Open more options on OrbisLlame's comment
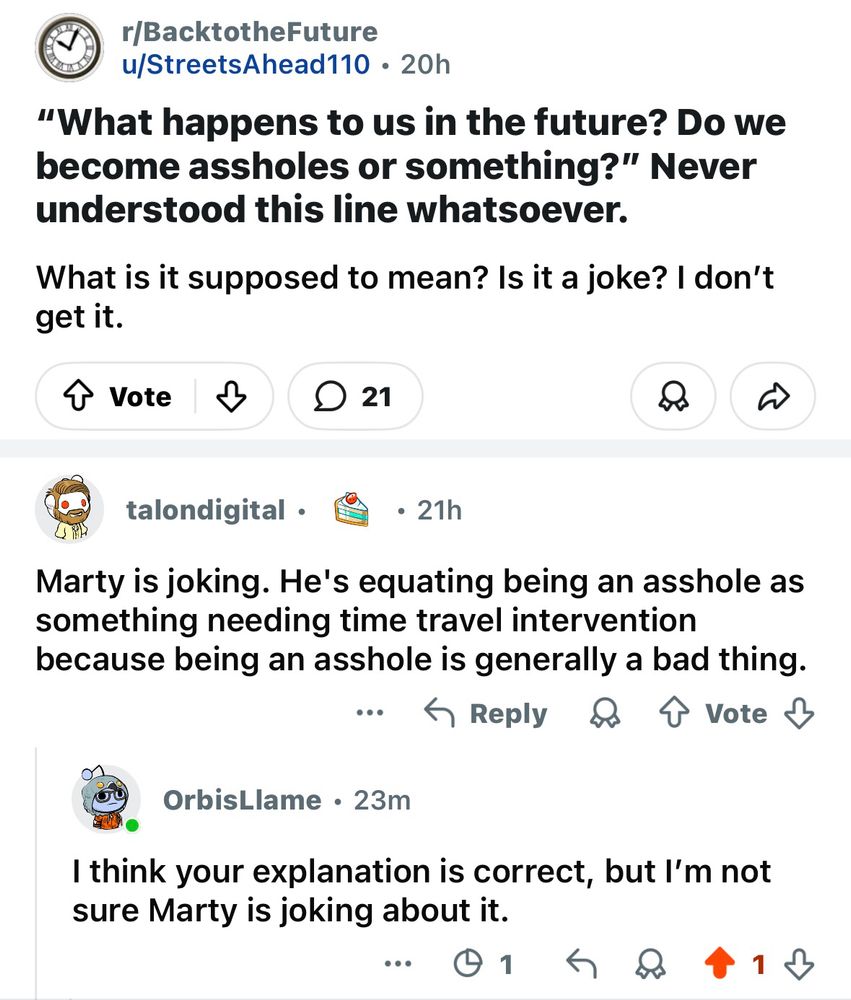 click(x=398, y=964)
